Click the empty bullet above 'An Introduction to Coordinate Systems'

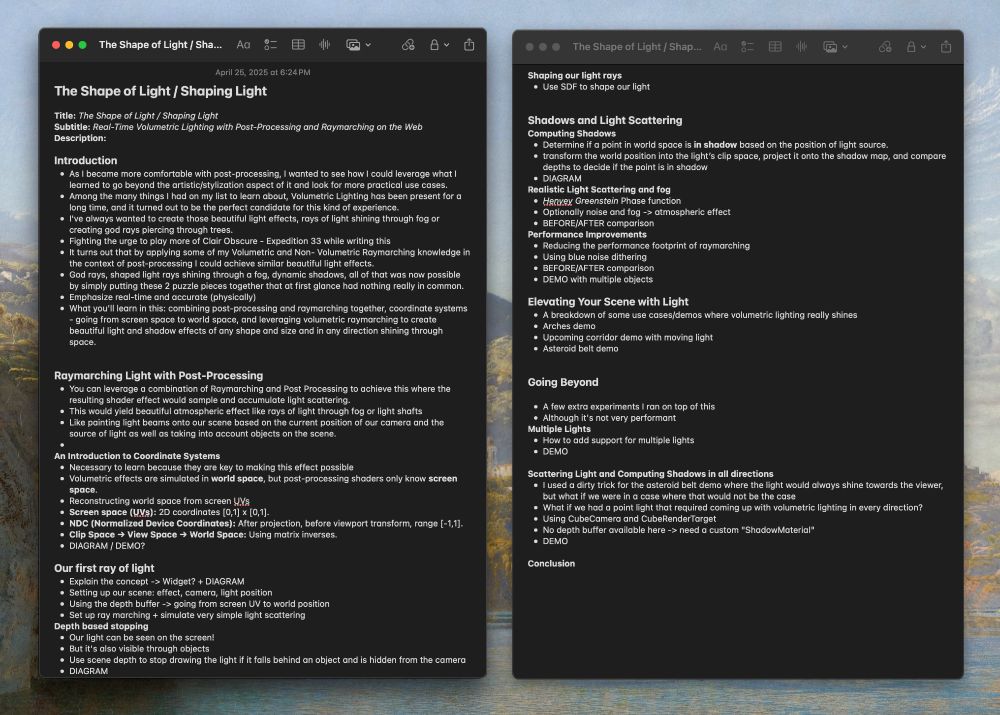click(62, 445)
